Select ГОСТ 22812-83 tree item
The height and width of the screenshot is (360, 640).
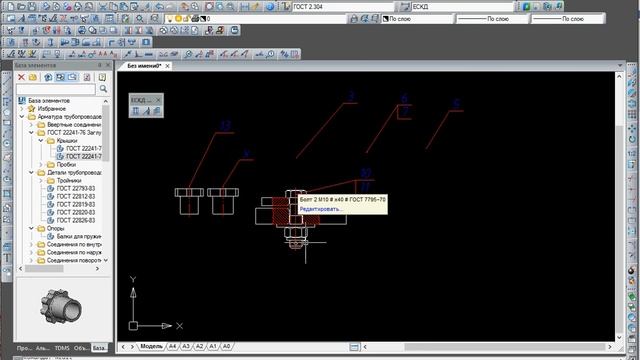coord(76,196)
